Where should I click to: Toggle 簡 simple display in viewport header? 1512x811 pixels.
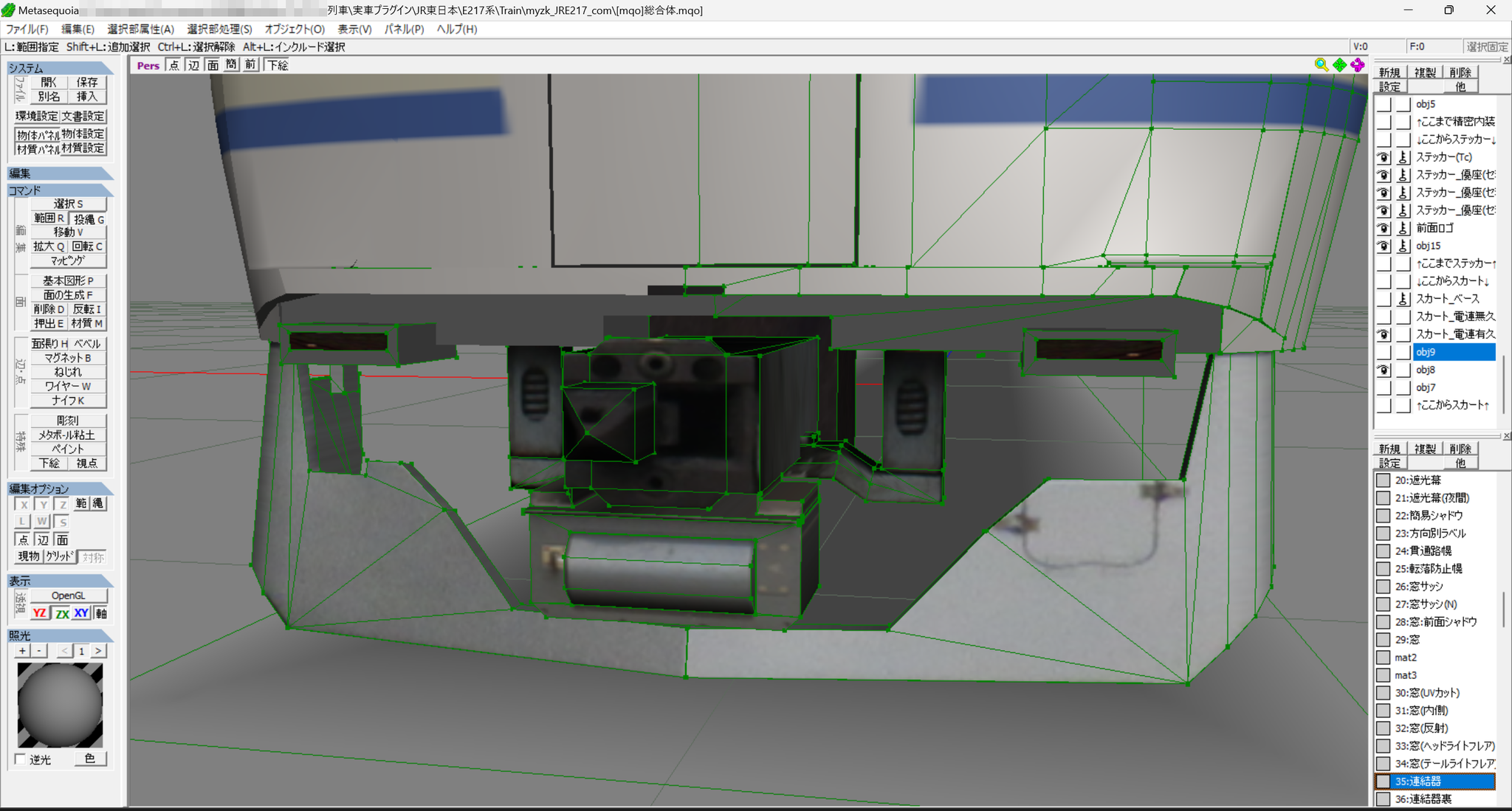point(232,65)
